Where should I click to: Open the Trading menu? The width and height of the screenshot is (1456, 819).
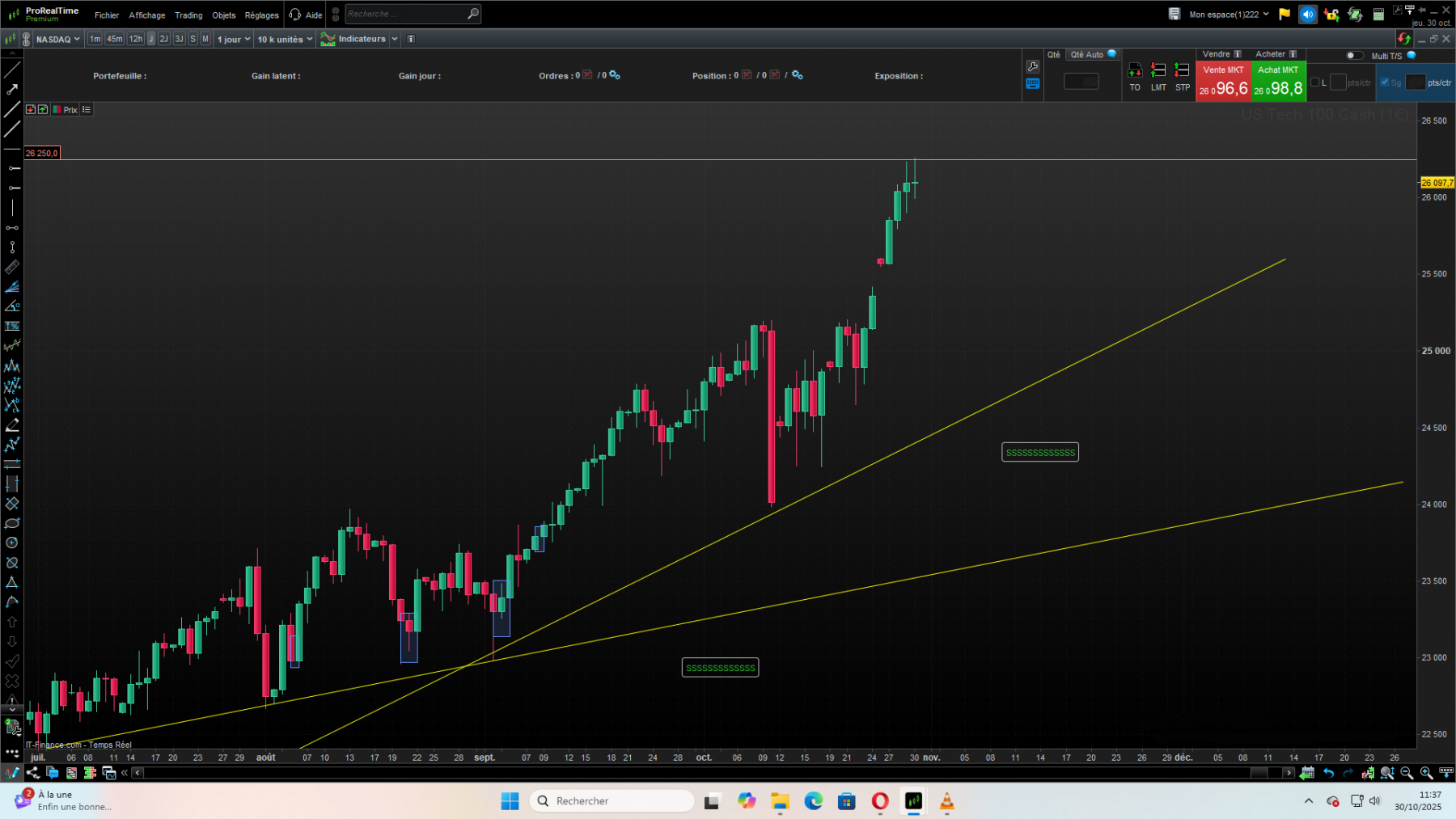[188, 15]
